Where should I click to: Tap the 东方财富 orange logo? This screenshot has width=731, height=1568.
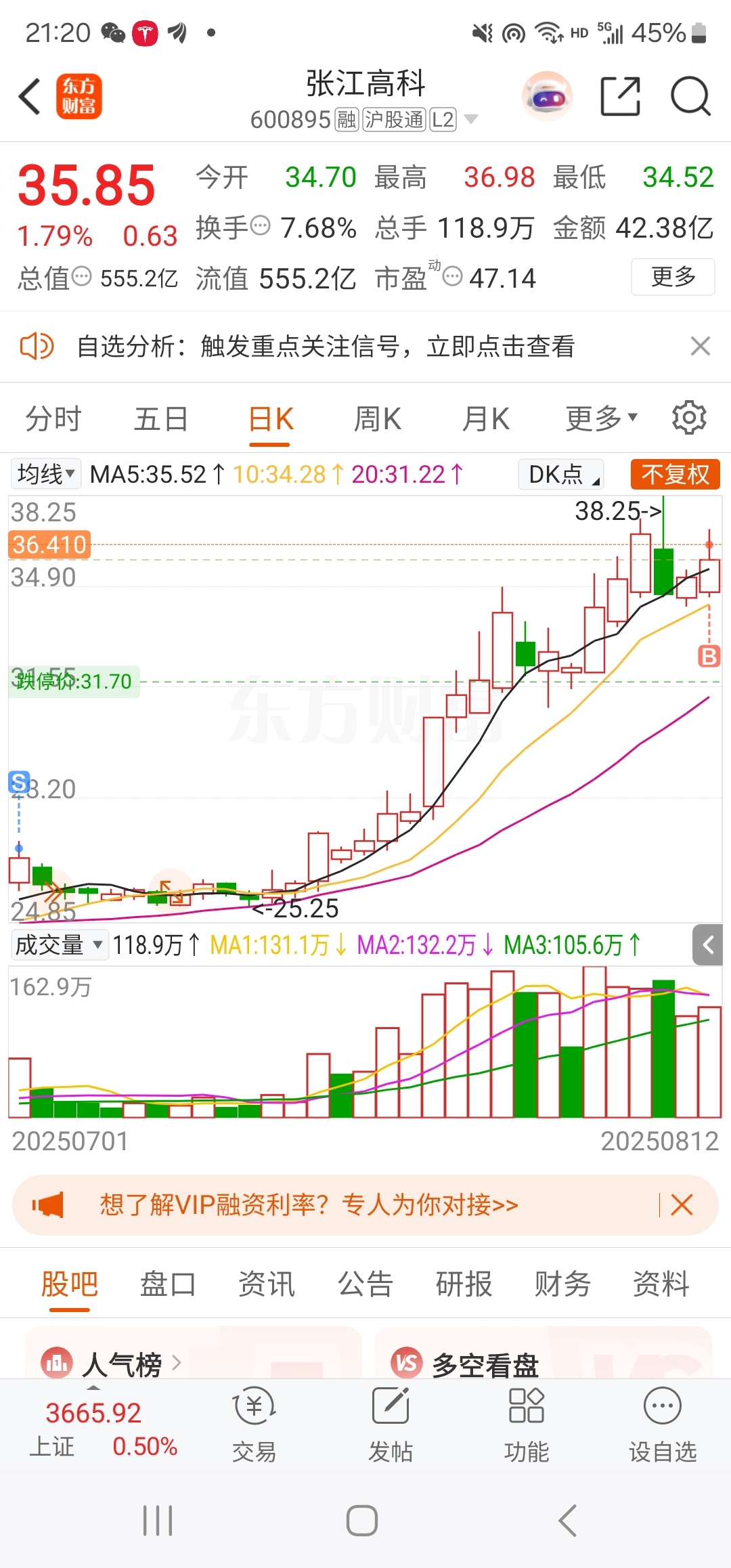79,96
